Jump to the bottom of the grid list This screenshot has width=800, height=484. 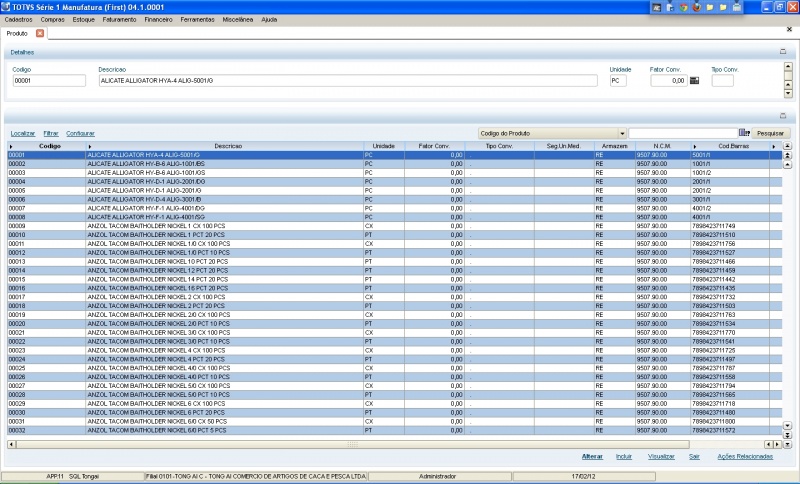[x=787, y=442]
